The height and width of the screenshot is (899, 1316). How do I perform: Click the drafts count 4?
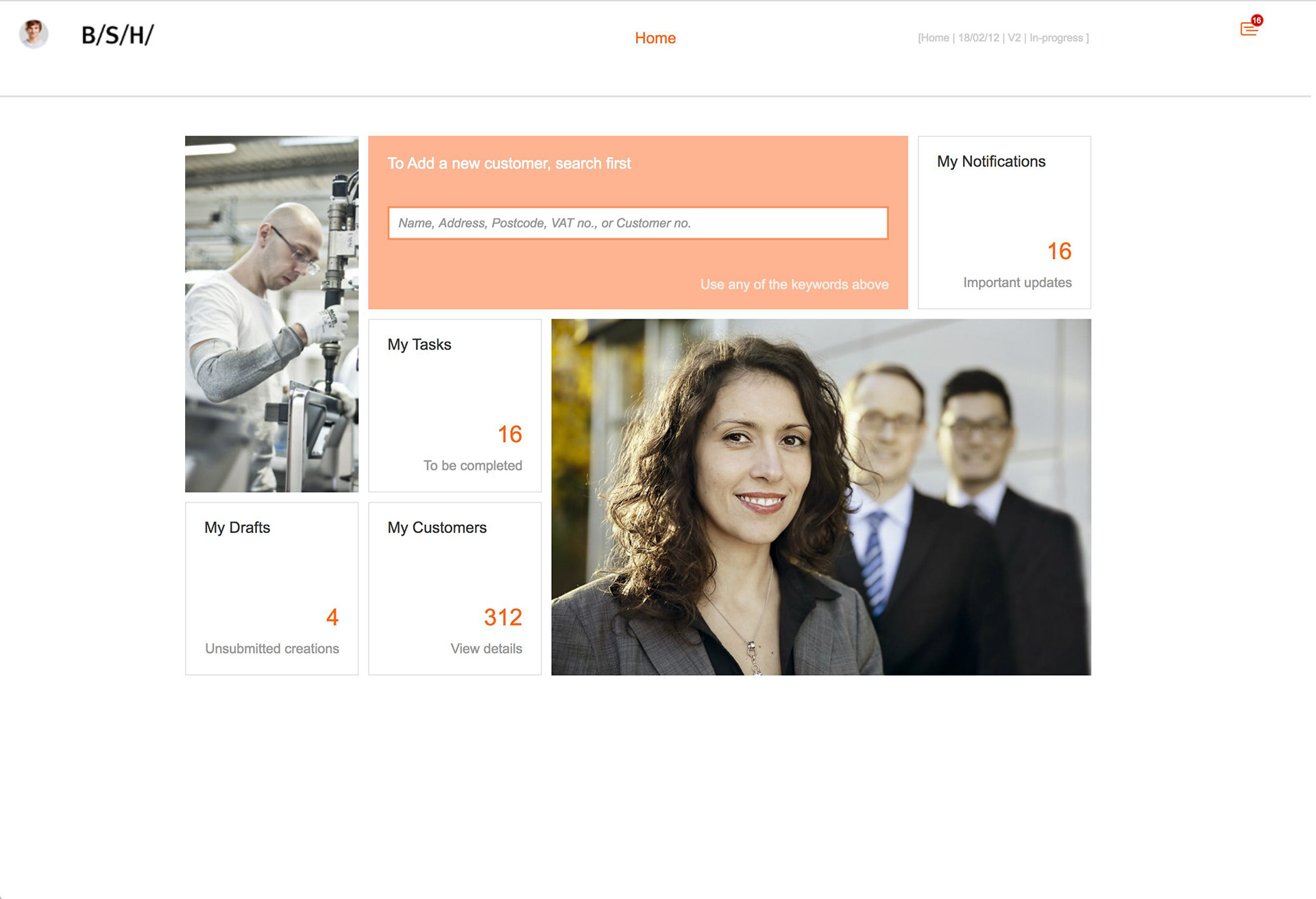(x=332, y=617)
